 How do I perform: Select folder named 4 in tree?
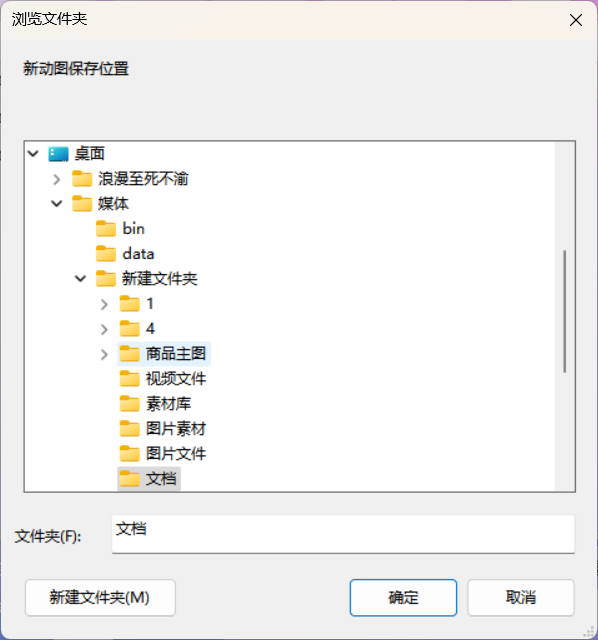(138, 329)
